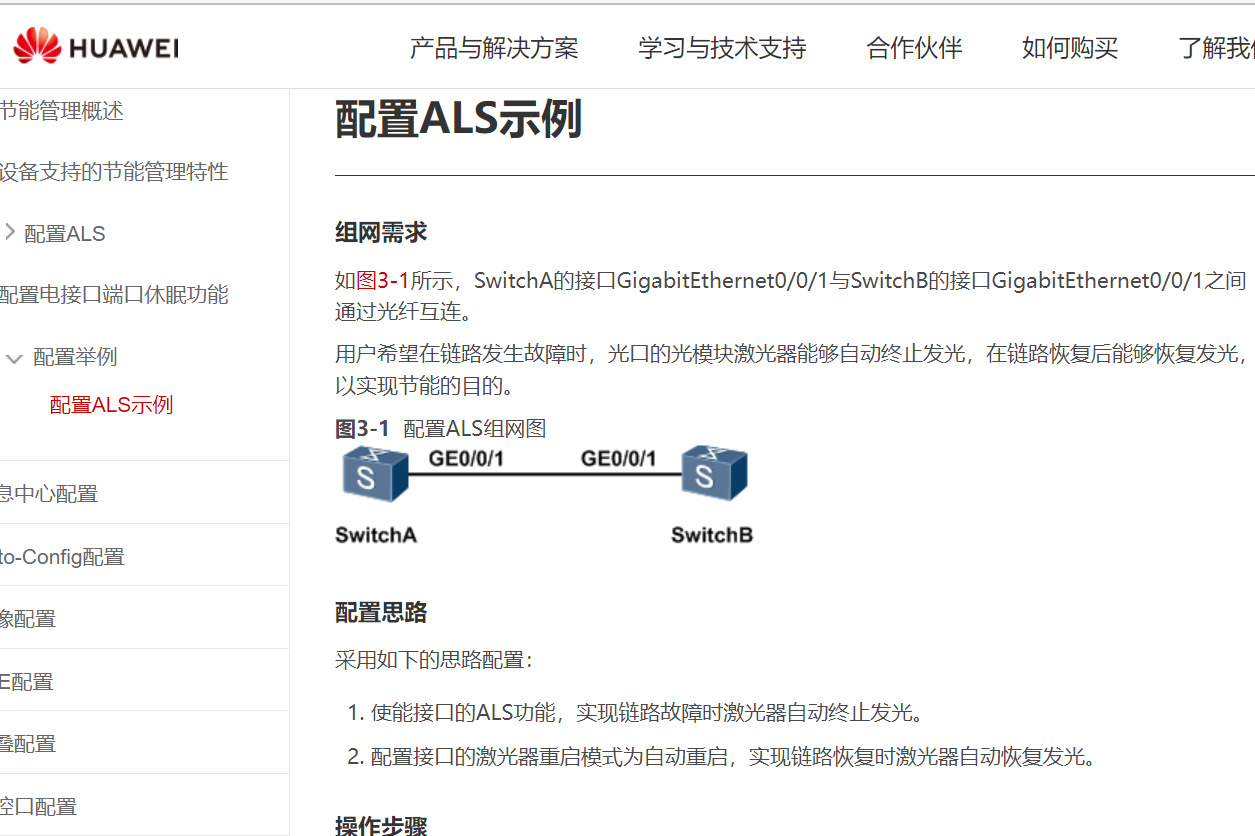This screenshot has width=1255, height=836.
Task: Open the 如何购买 menu
Action: coord(1070,48)
